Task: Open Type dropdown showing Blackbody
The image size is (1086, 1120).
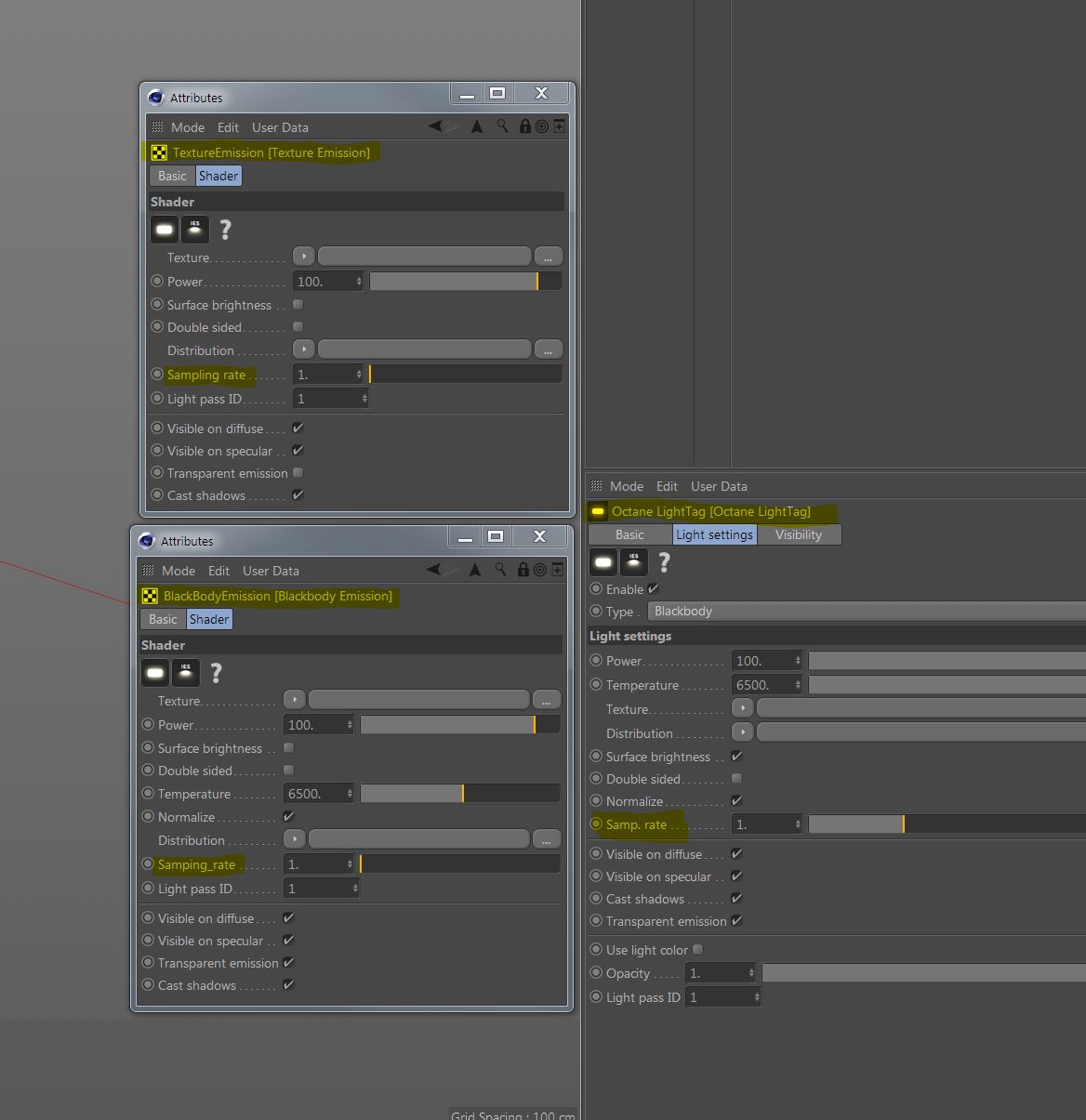Action: (867, 612)
